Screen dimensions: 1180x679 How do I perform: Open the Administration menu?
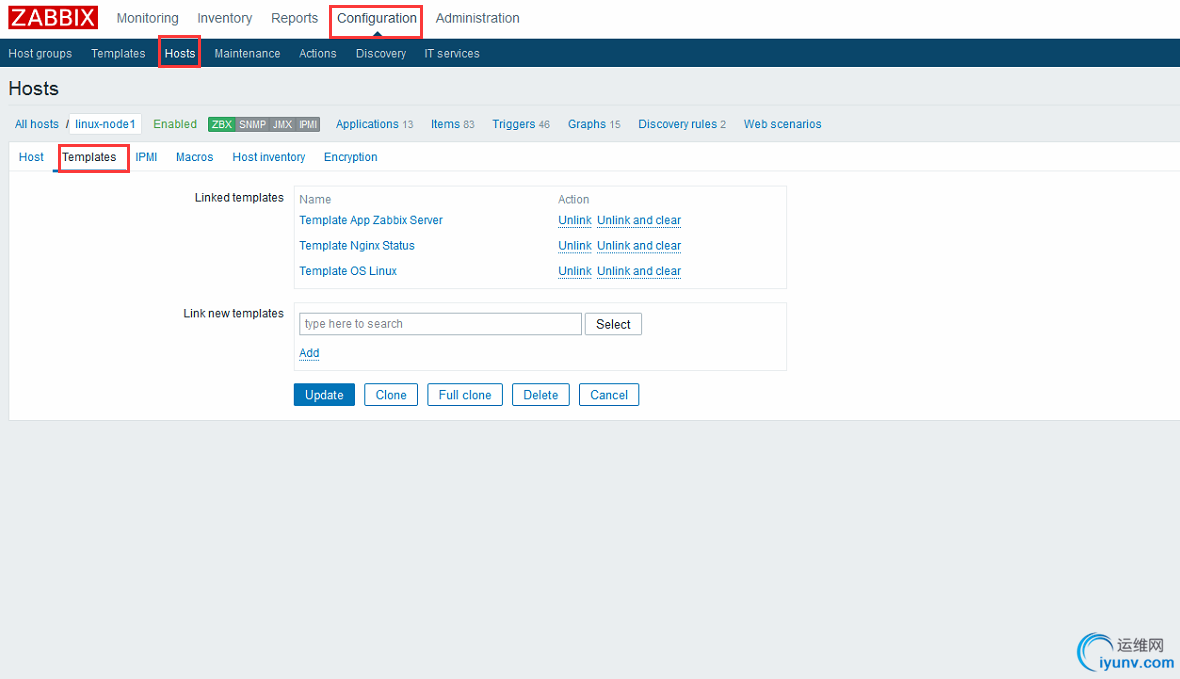coord(477,18)
